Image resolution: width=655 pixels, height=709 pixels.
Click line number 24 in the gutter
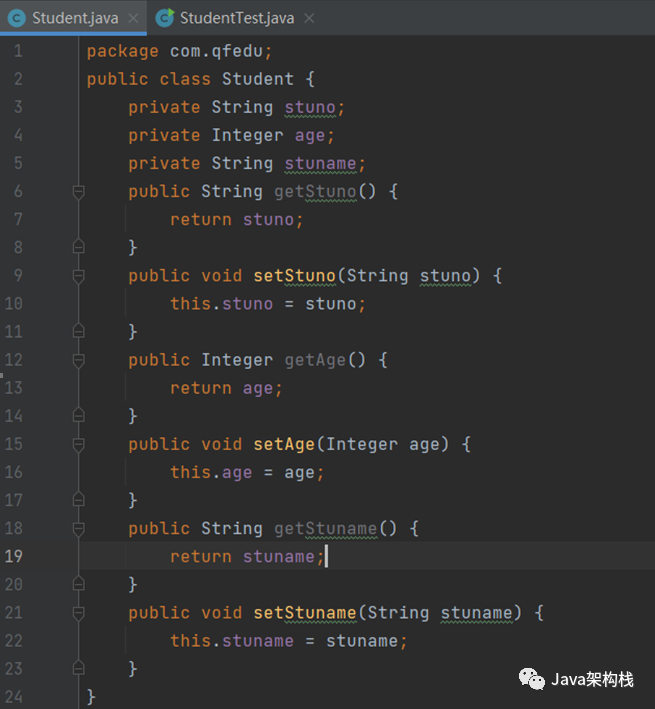click(13, 696)
